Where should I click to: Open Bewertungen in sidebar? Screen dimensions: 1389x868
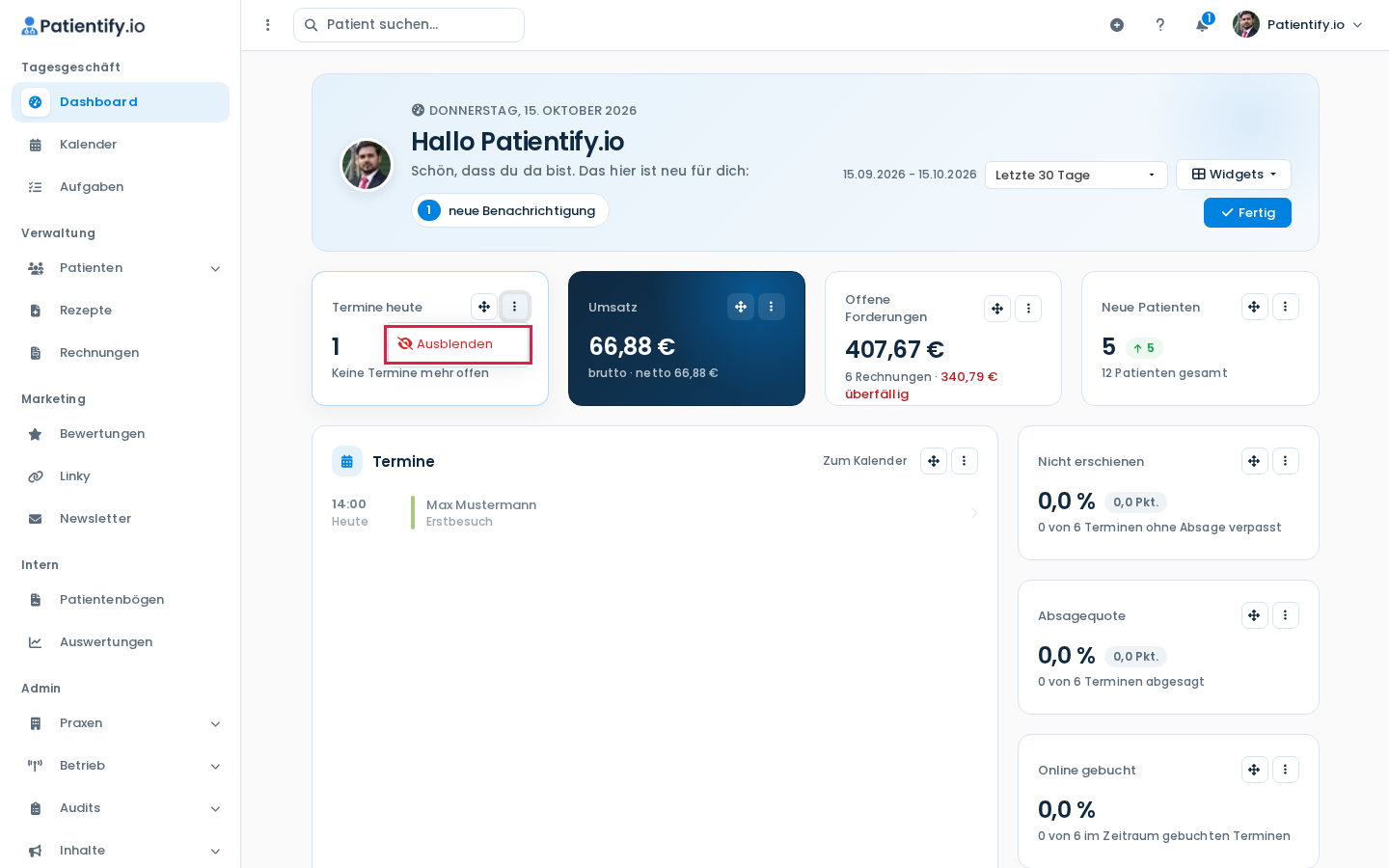[121, 434]
